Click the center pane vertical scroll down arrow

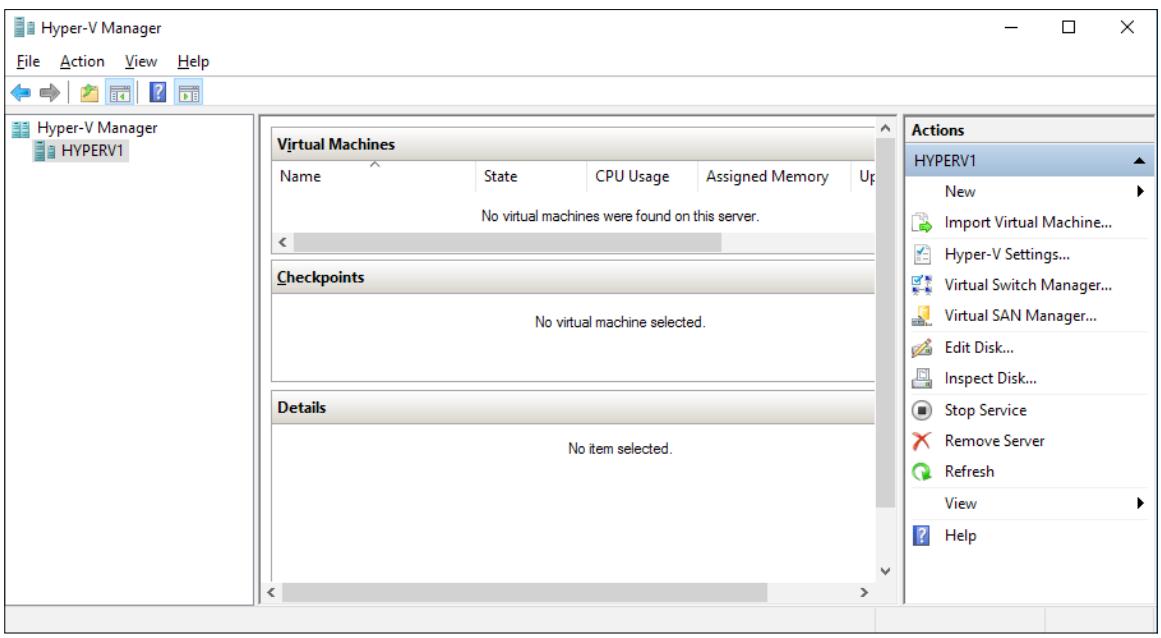pos(885,571)
